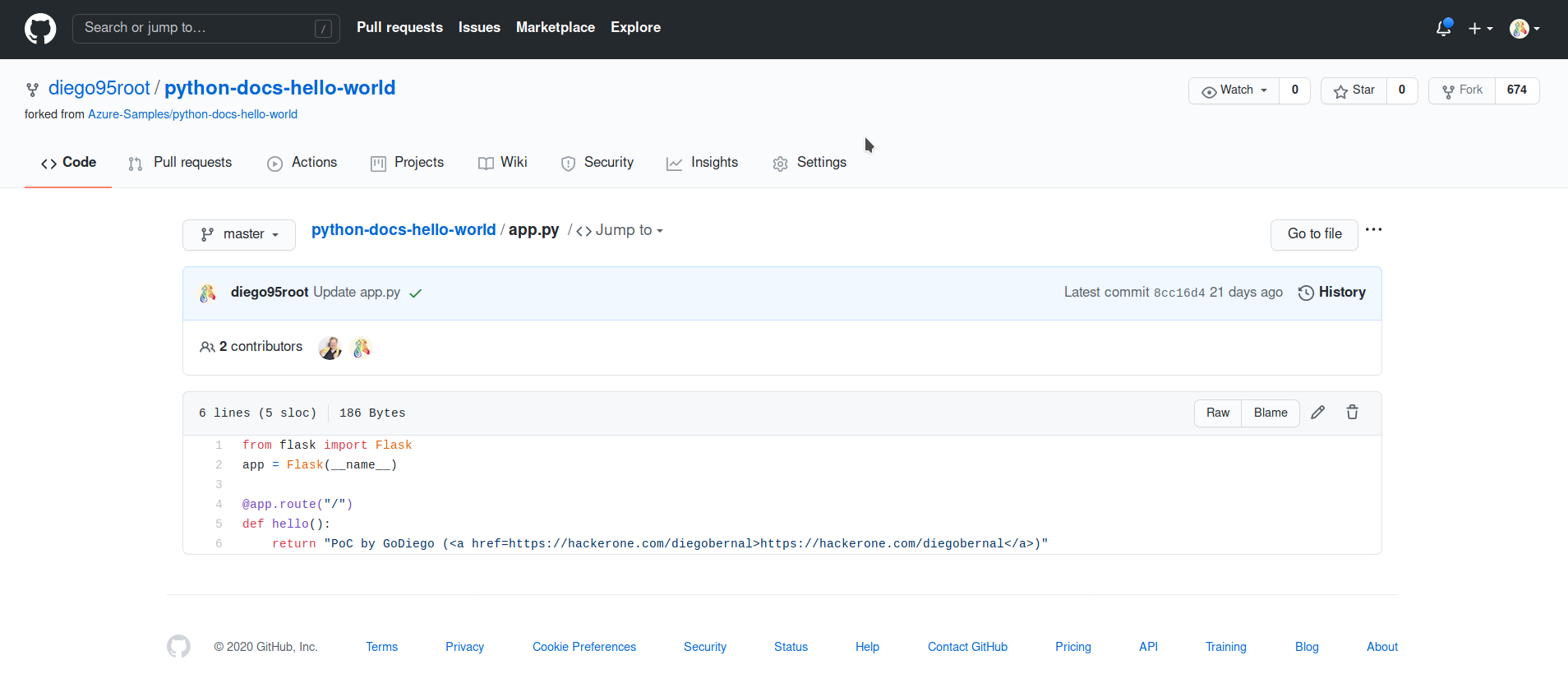The image size is (1568, 683).
Task: Open the Privacy footer link
Action: [x=465, y=647]
